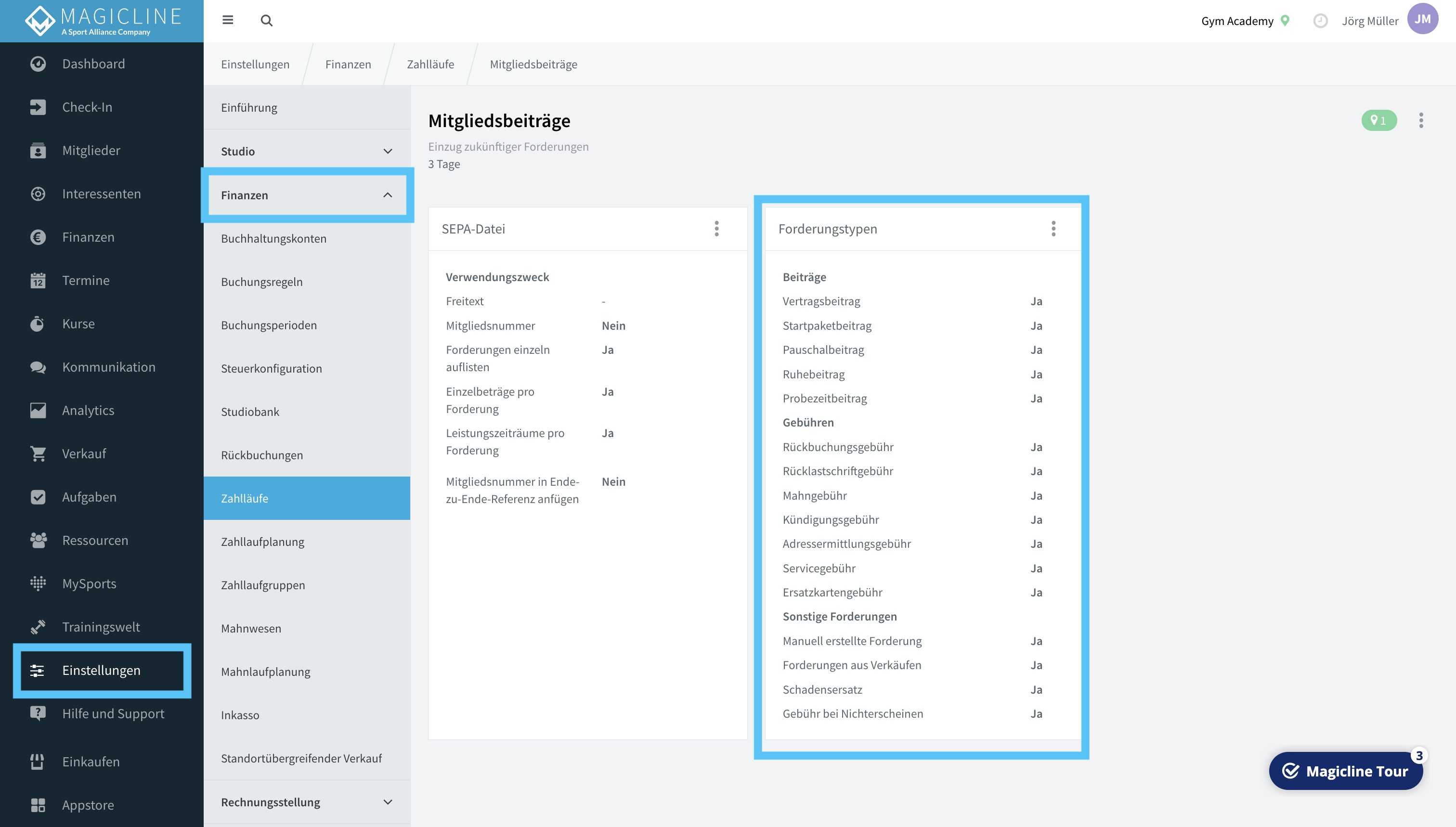Open Einführung settings page
Screen dimensions: 1456x827
307,107
